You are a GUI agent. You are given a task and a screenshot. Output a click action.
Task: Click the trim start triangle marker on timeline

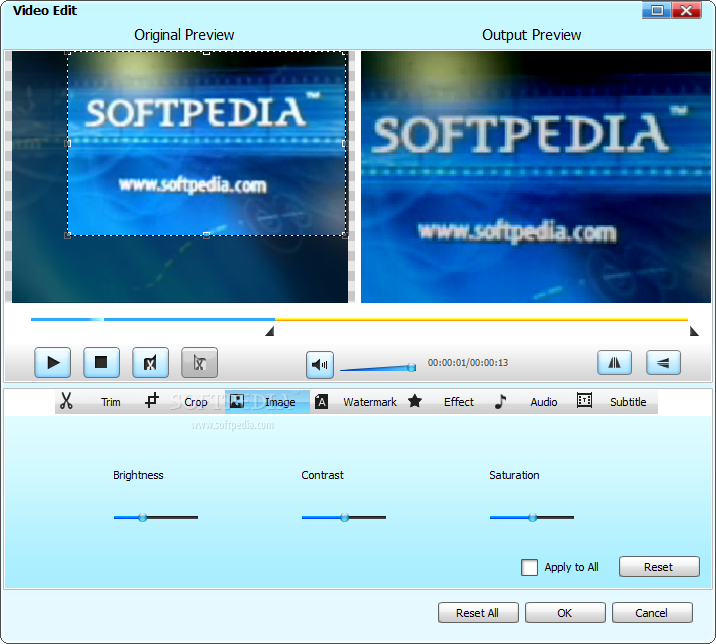[270, 331]
